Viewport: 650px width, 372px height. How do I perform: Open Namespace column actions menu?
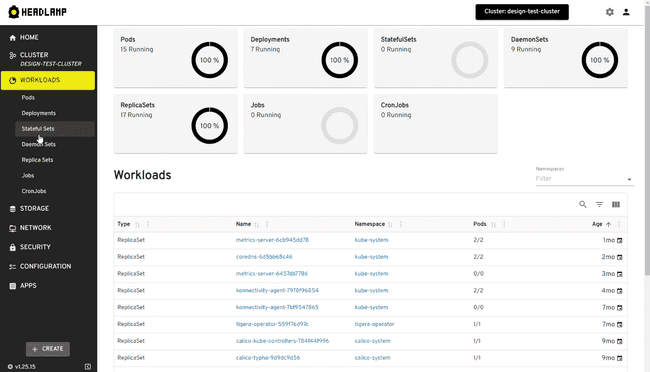(400, 224)
